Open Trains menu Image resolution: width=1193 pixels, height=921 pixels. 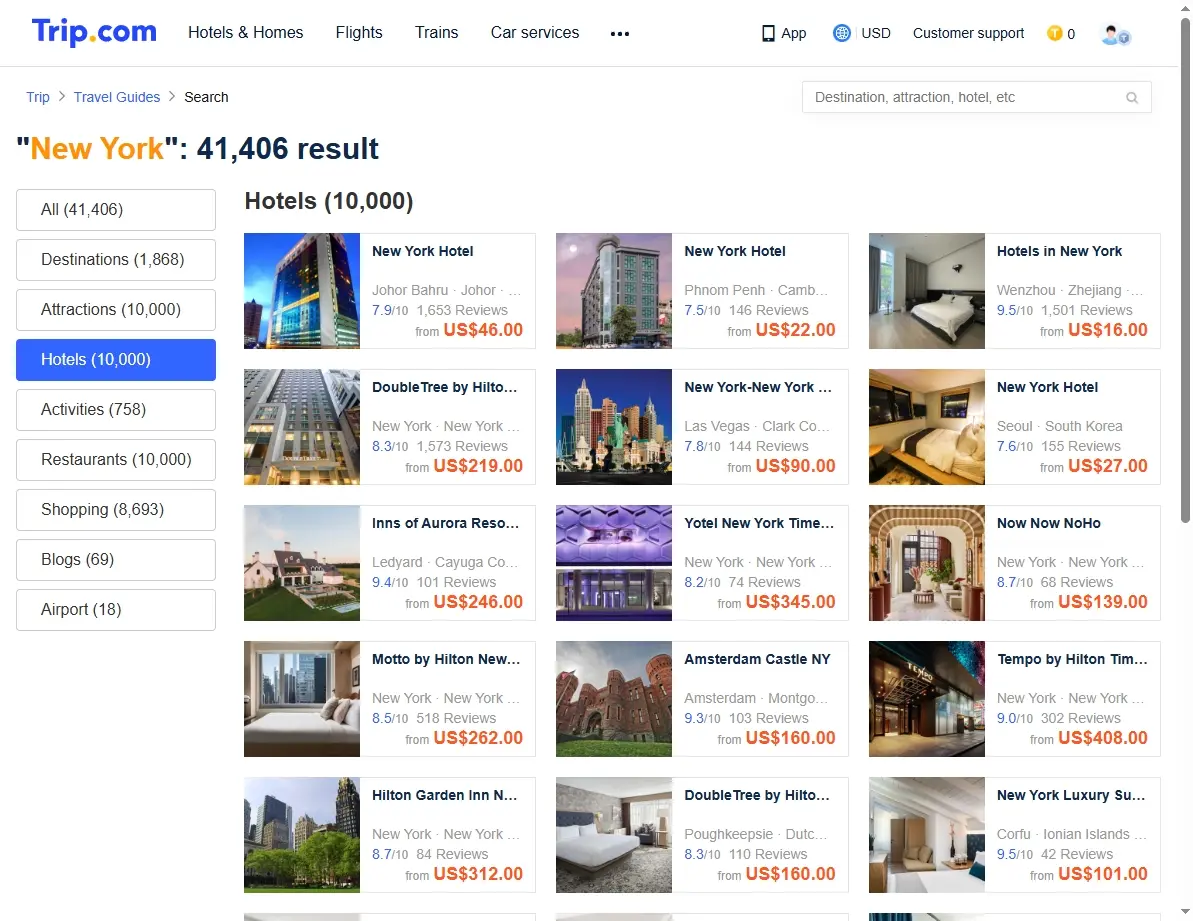coord(437,33)
